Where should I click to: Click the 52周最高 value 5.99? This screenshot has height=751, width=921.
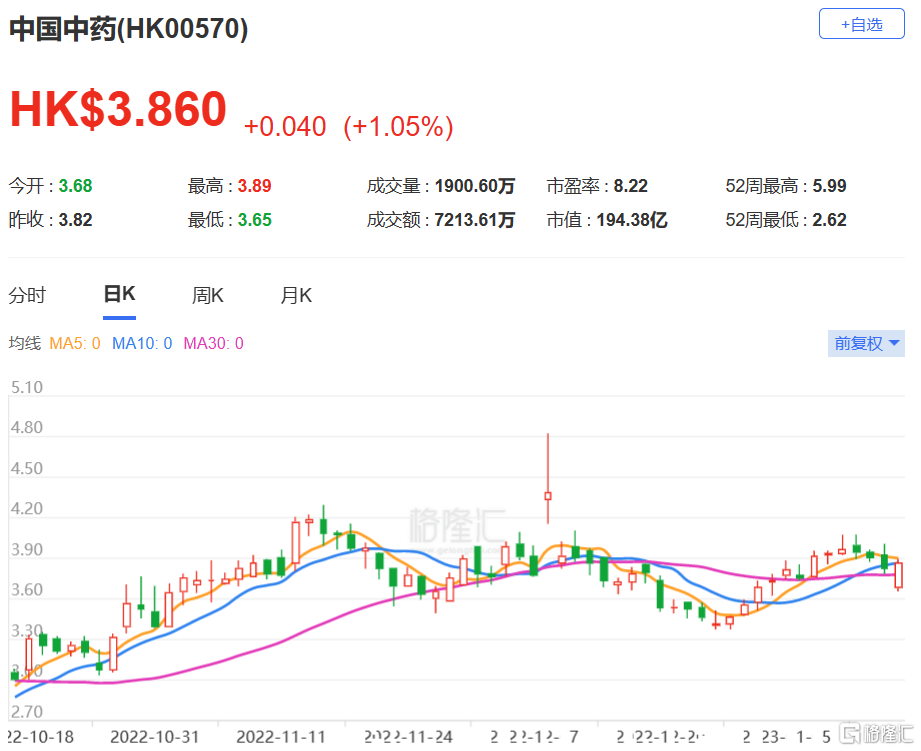click(829, 186)
